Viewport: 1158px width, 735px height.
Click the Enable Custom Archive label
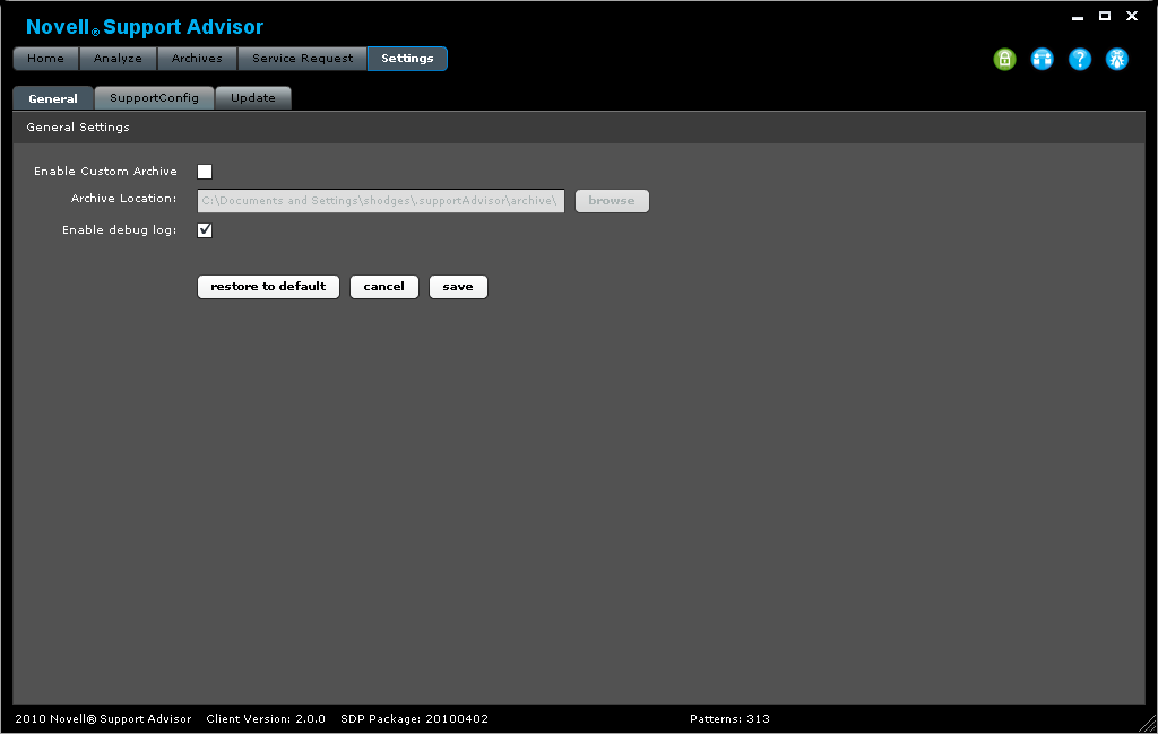pyautogui.click(x=106, y=171)
